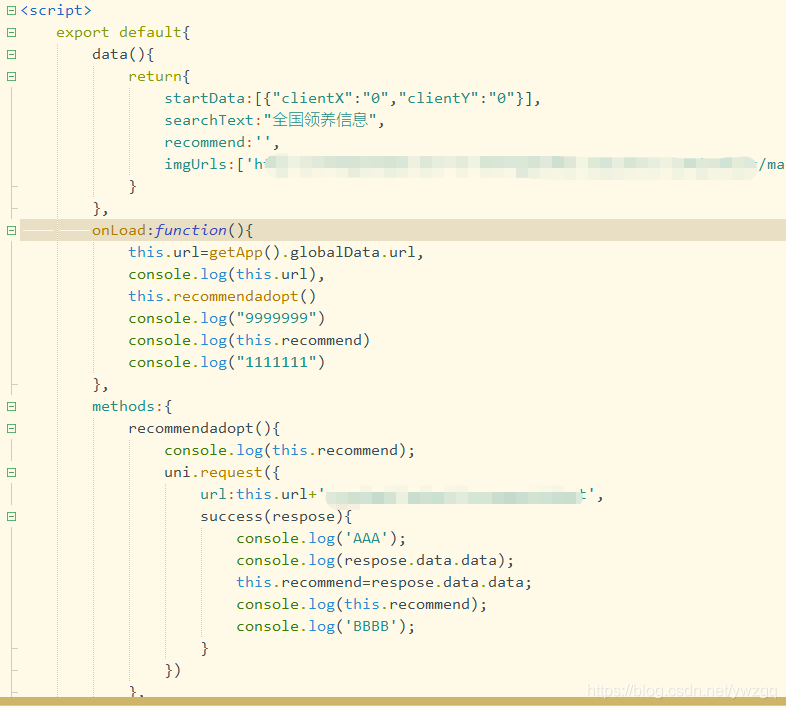Click console.log(respose.data.data) line

click(x=375, y=561)
